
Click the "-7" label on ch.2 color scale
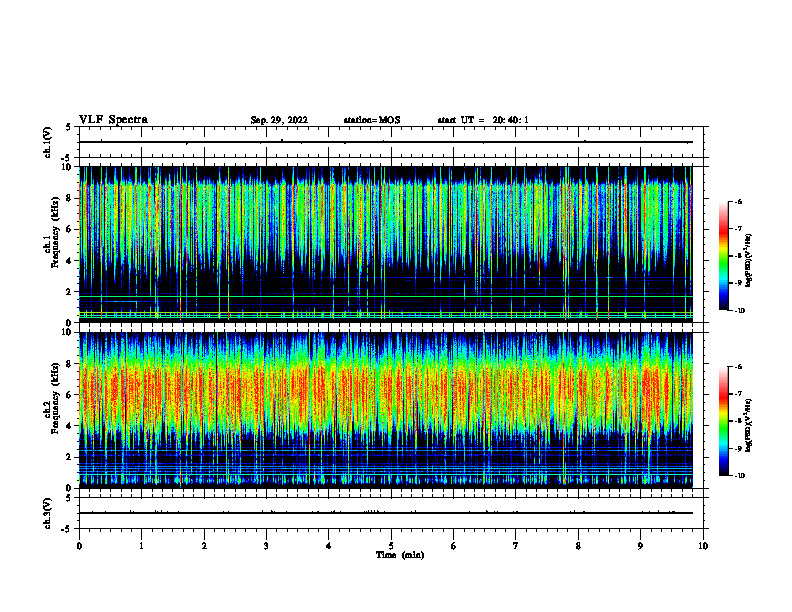coord(738,394)
